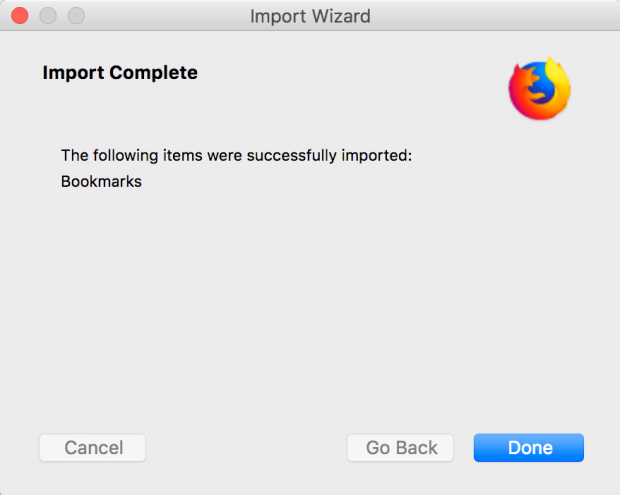Click the word 'Import' in bold heading
The width and height of the screenshot is (620, 495).
(x=71, y=73)
